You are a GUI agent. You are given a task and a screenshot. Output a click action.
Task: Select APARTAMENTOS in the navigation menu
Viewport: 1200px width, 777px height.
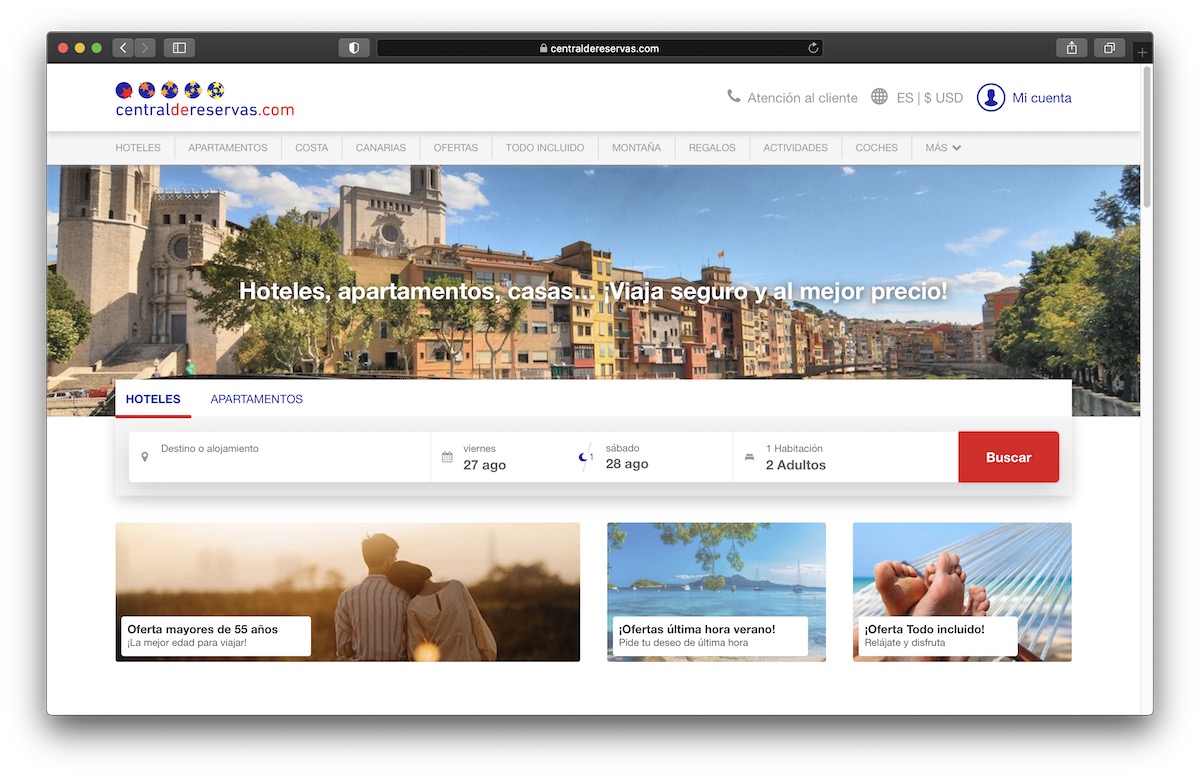point(228,148)
